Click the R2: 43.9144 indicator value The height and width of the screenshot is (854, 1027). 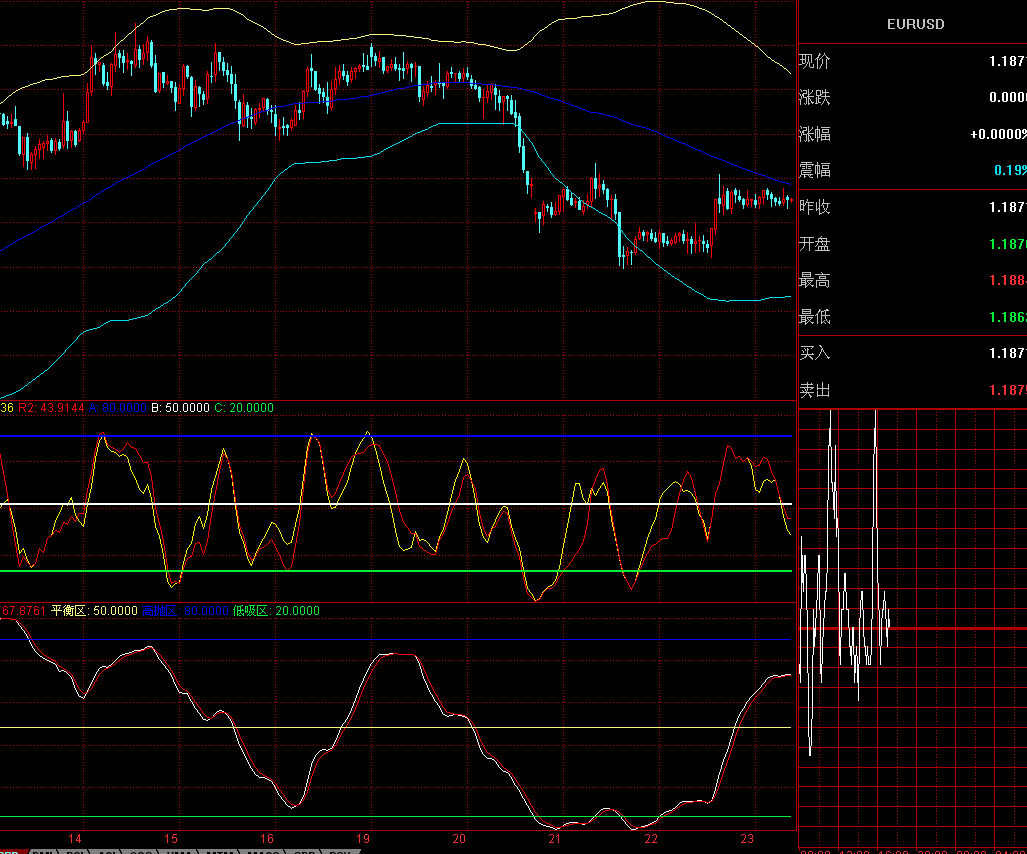click(x=52, y=408)
